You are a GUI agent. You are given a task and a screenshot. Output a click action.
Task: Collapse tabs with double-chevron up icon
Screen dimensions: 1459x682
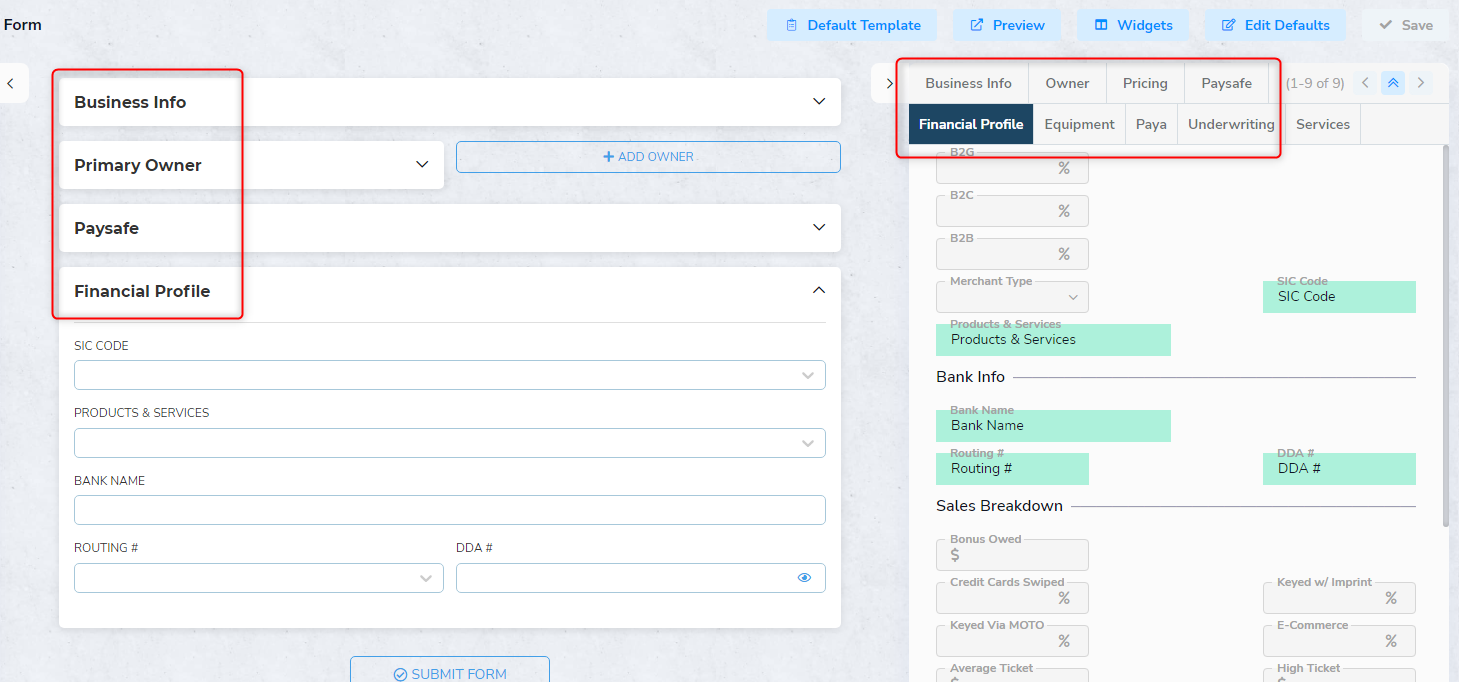(1393, 83)
